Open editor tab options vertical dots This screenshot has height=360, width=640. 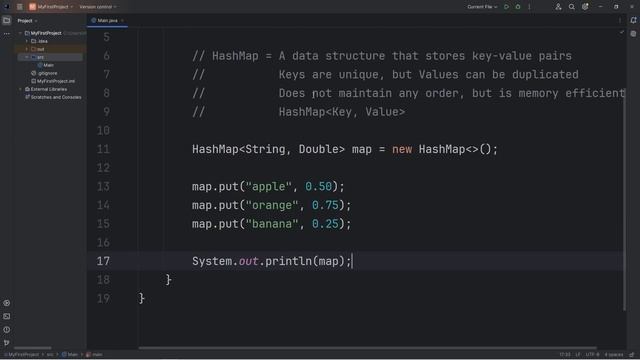tap(620, 20)
